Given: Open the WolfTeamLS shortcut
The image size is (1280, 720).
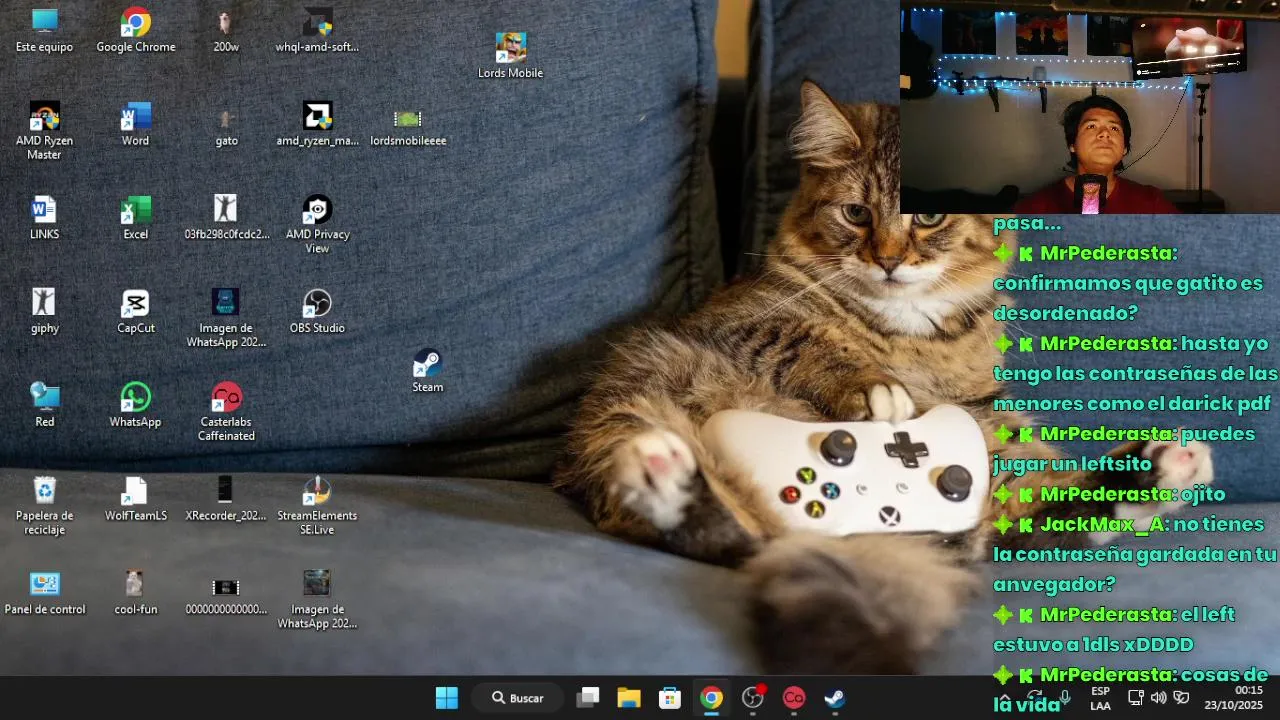Looking at the screenshot, I should click(x=135, y=499).
